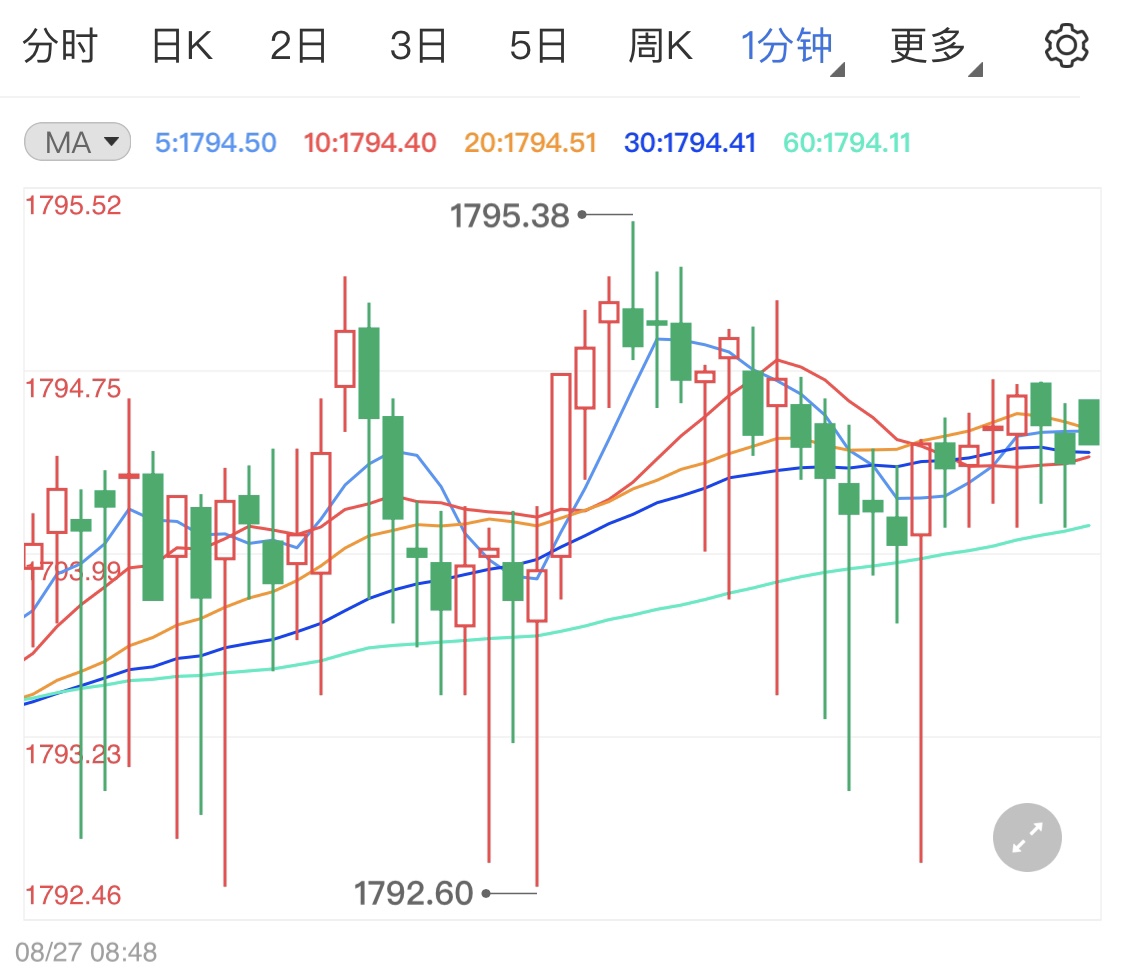The width and height of the screenshot is (1125, 969).
Task: Click the y-axis label 1795.52
Action: [73, 206]
